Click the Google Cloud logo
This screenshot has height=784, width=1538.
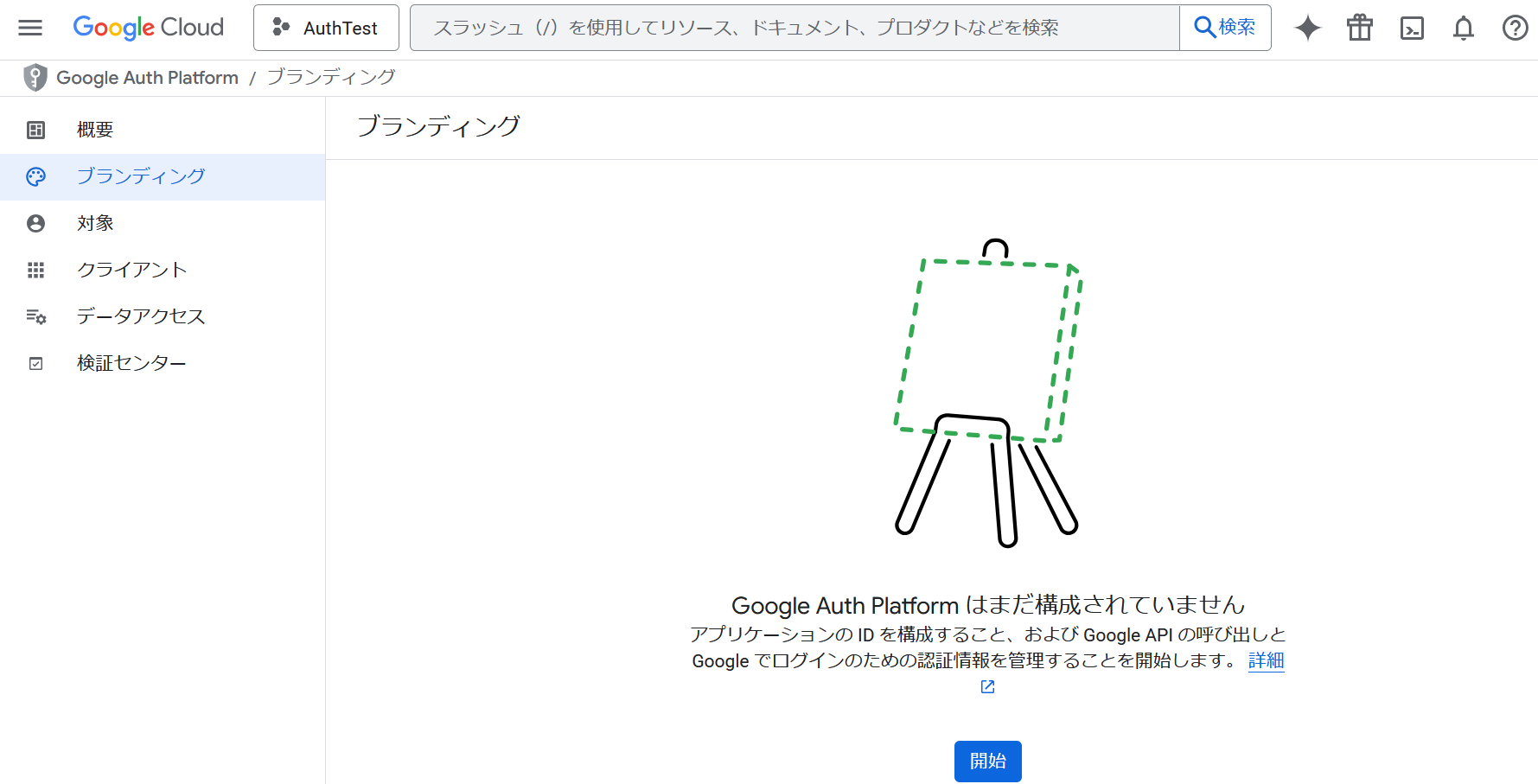click(x=148, y=28)
